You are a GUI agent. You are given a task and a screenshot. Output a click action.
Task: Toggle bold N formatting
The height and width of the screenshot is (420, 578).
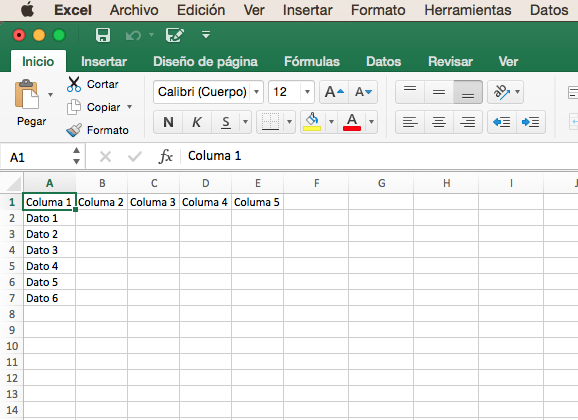point(168,122)
